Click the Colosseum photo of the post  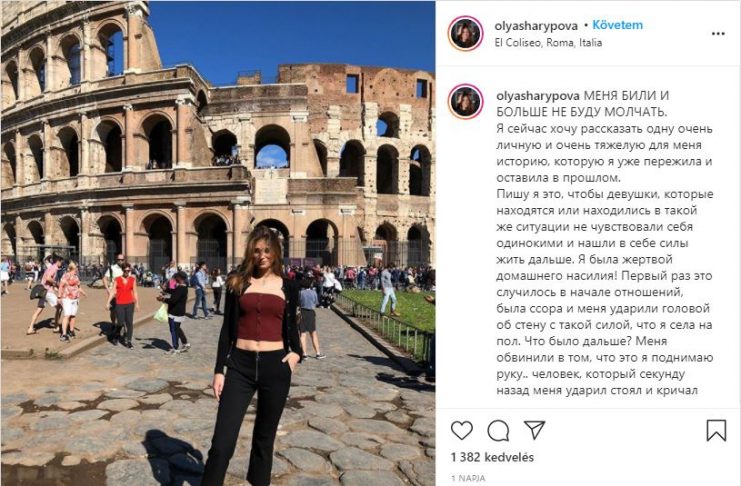coord(217,243)
